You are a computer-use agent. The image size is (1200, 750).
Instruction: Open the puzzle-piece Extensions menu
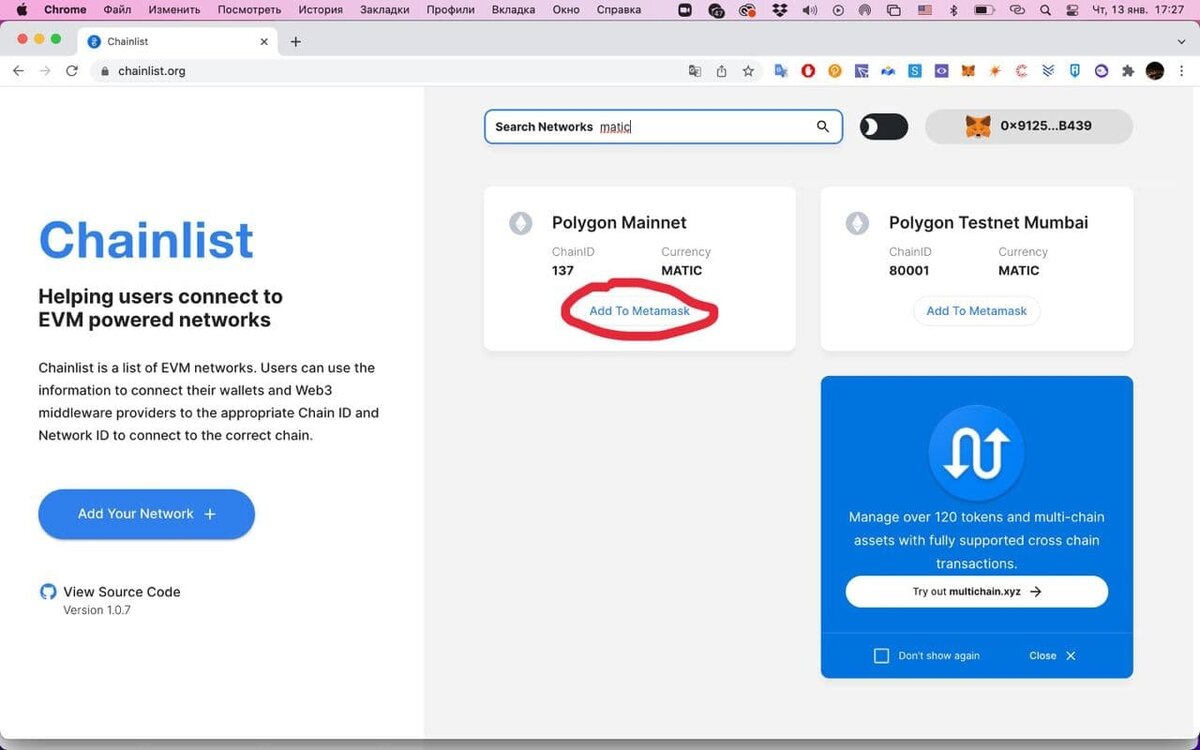coord(1128,71)
